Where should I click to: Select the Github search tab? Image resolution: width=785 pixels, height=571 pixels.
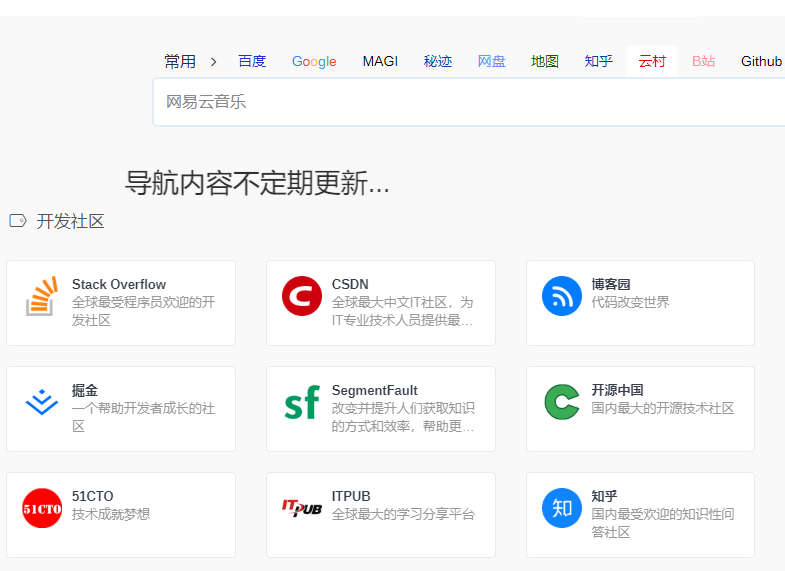(x=761, y=61)
